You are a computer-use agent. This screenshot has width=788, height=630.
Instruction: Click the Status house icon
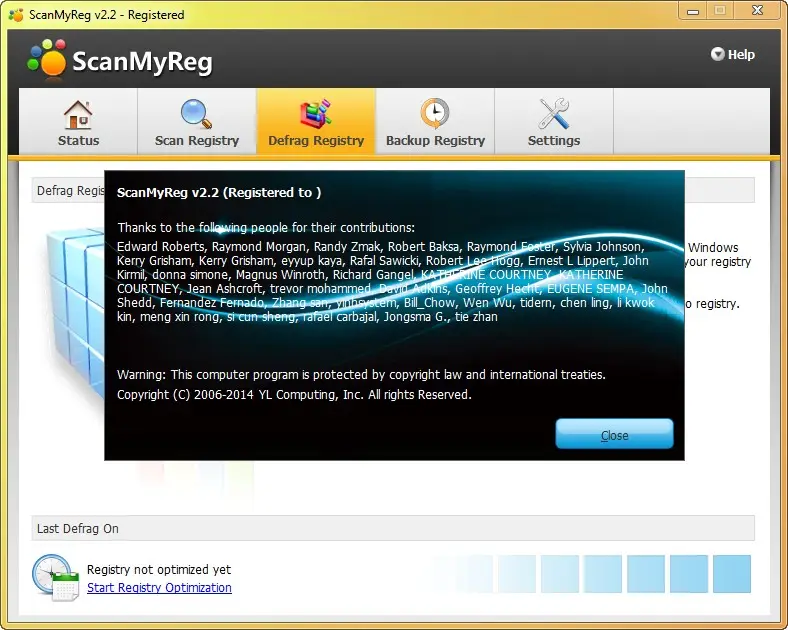pyautogui.click(x=78, y=115)
